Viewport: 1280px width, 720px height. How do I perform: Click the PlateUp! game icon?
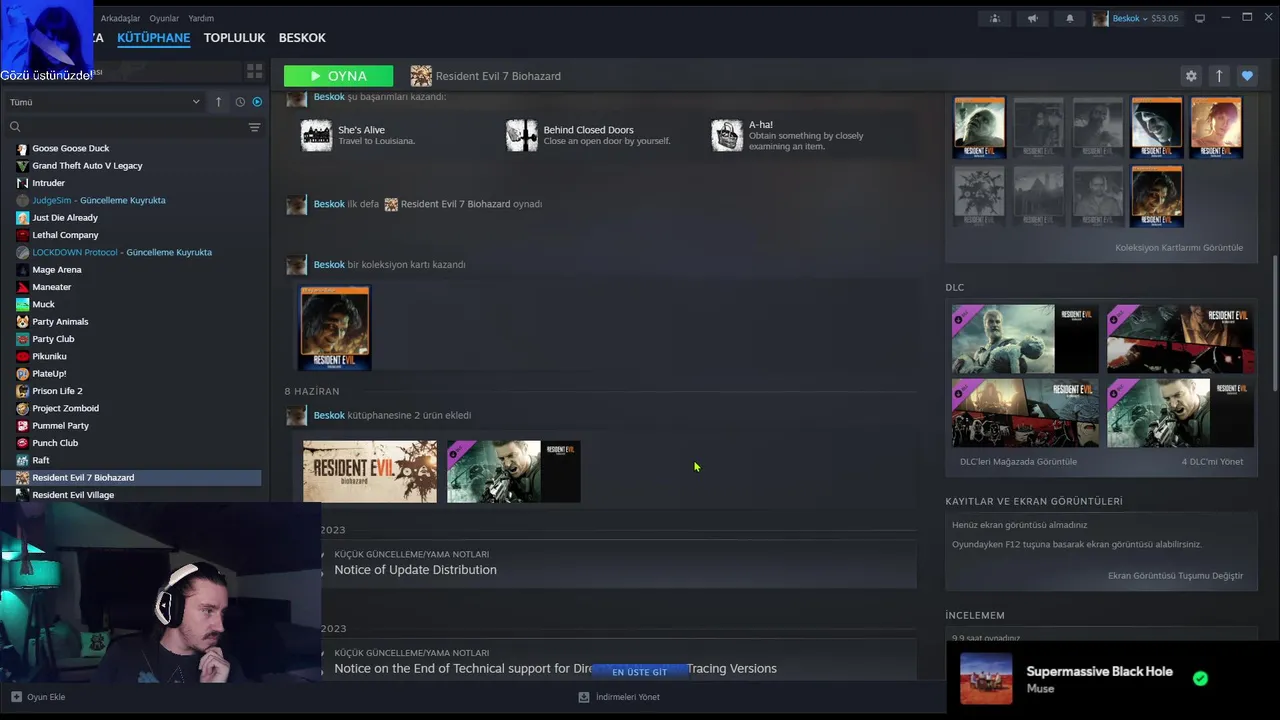coord(23,374)
